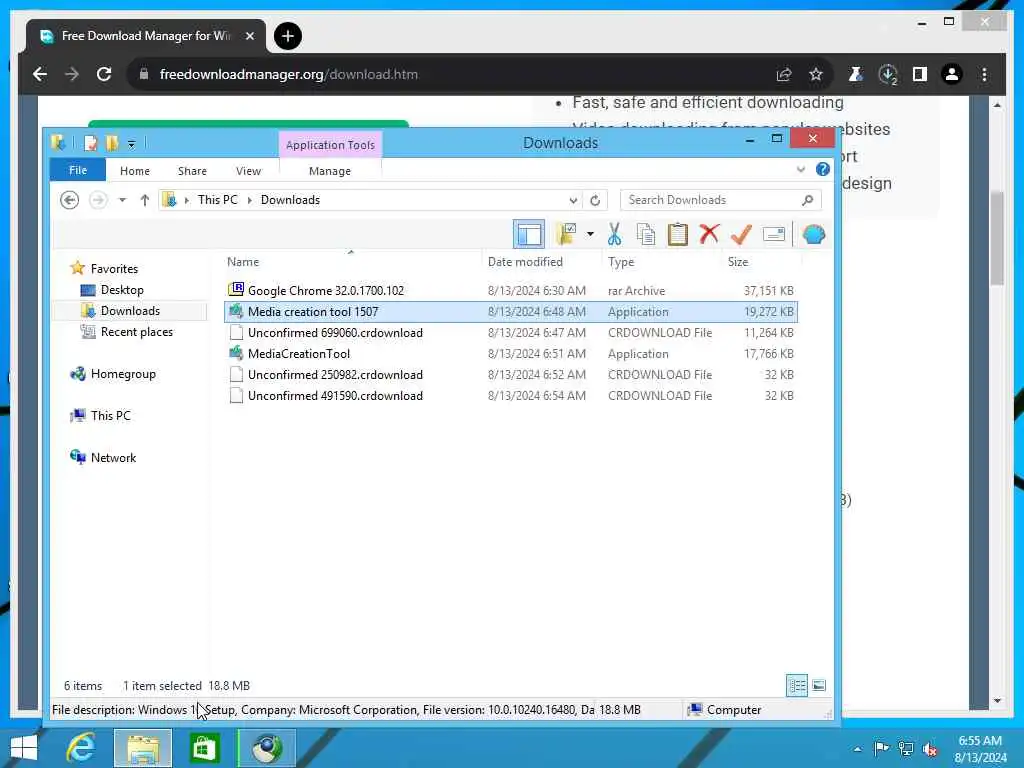The height and width of the screenshot is (768, 1024).
Task: Click the Copy icon in Explorer toolbar
Action: pos(646,234)
